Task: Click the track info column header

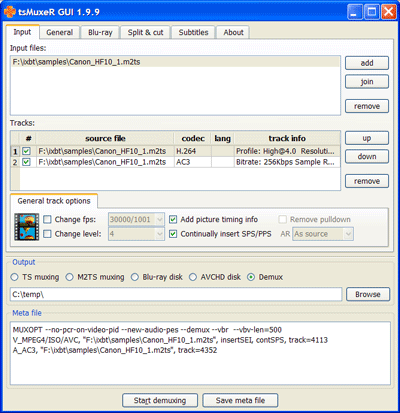Action: coord(287,138)
